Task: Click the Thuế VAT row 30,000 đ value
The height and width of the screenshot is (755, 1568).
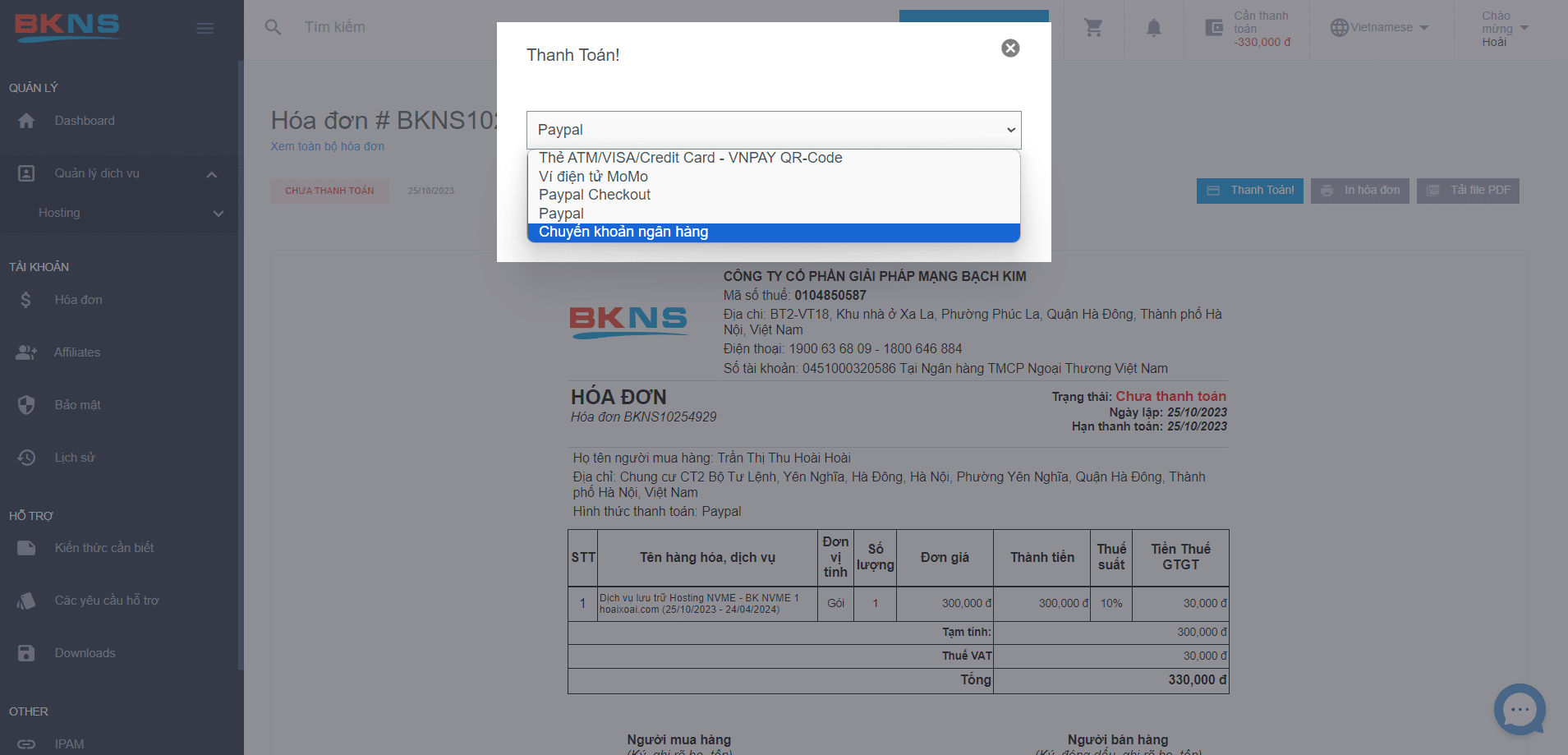Action: click(x=1205, y=656)
